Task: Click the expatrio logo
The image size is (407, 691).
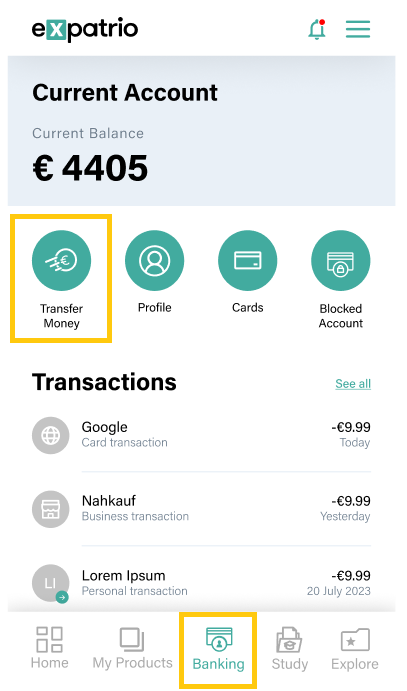Action: point(85,30)
